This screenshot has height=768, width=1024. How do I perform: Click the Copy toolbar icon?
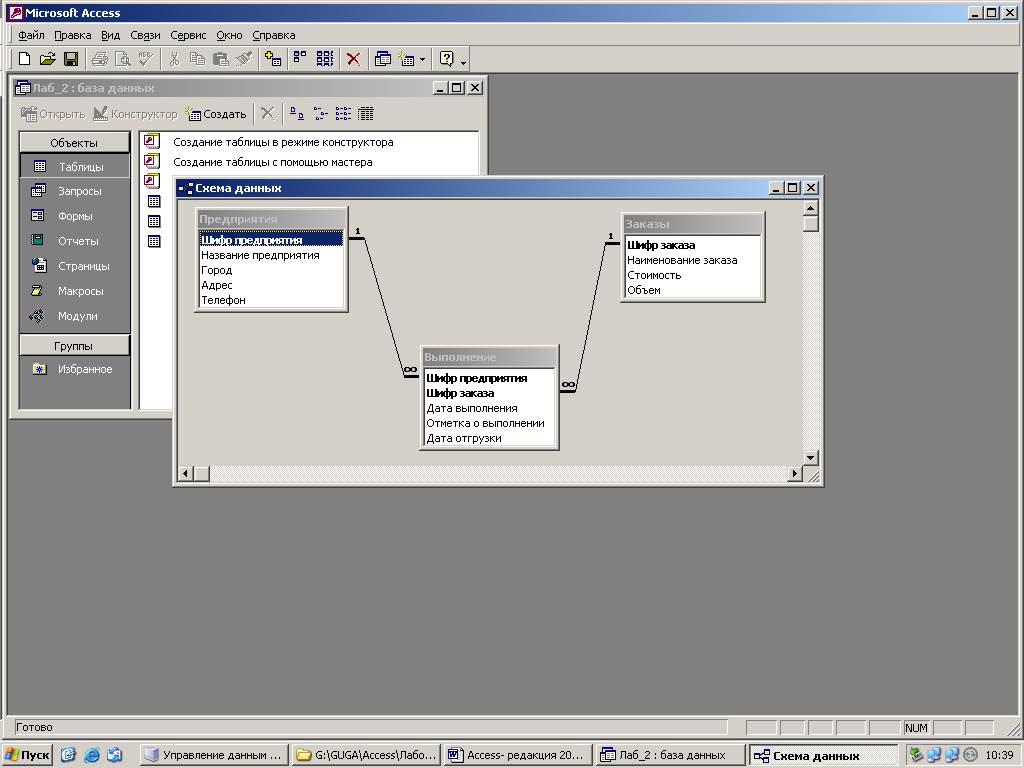click(x=197, y=59)
